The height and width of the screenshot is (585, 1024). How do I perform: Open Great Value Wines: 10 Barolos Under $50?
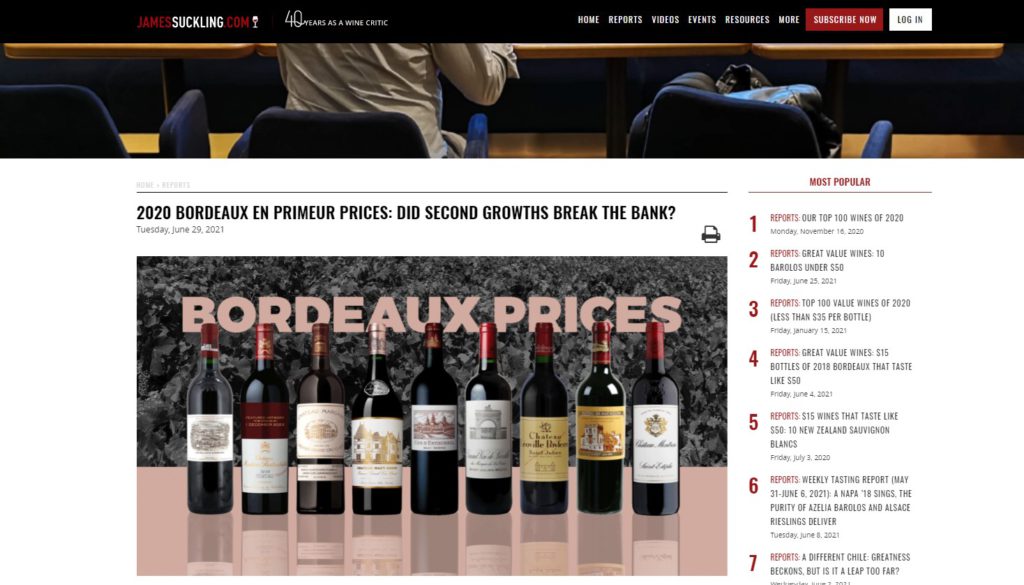click(827, 261)
